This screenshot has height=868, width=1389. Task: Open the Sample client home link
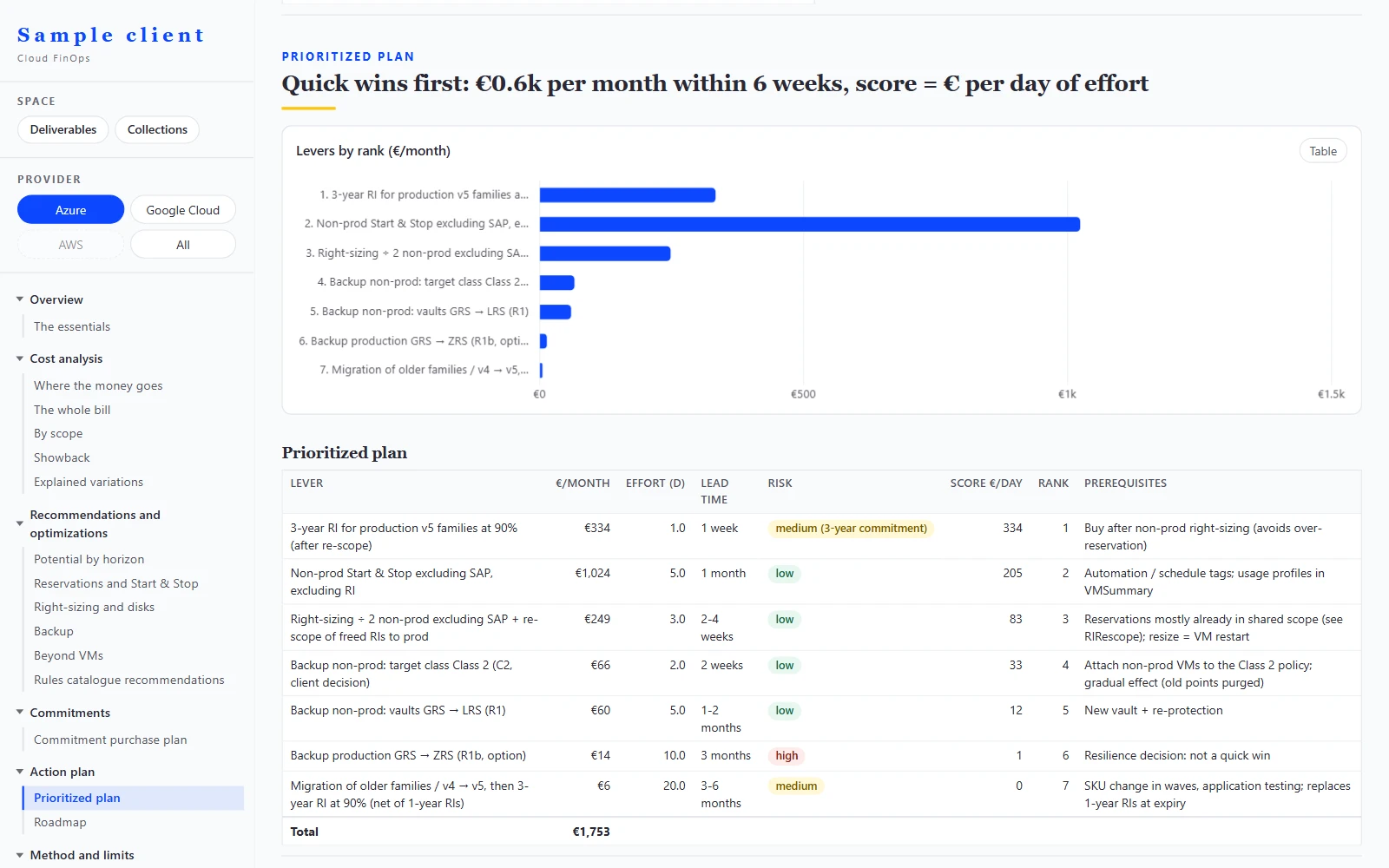(111, 36)
